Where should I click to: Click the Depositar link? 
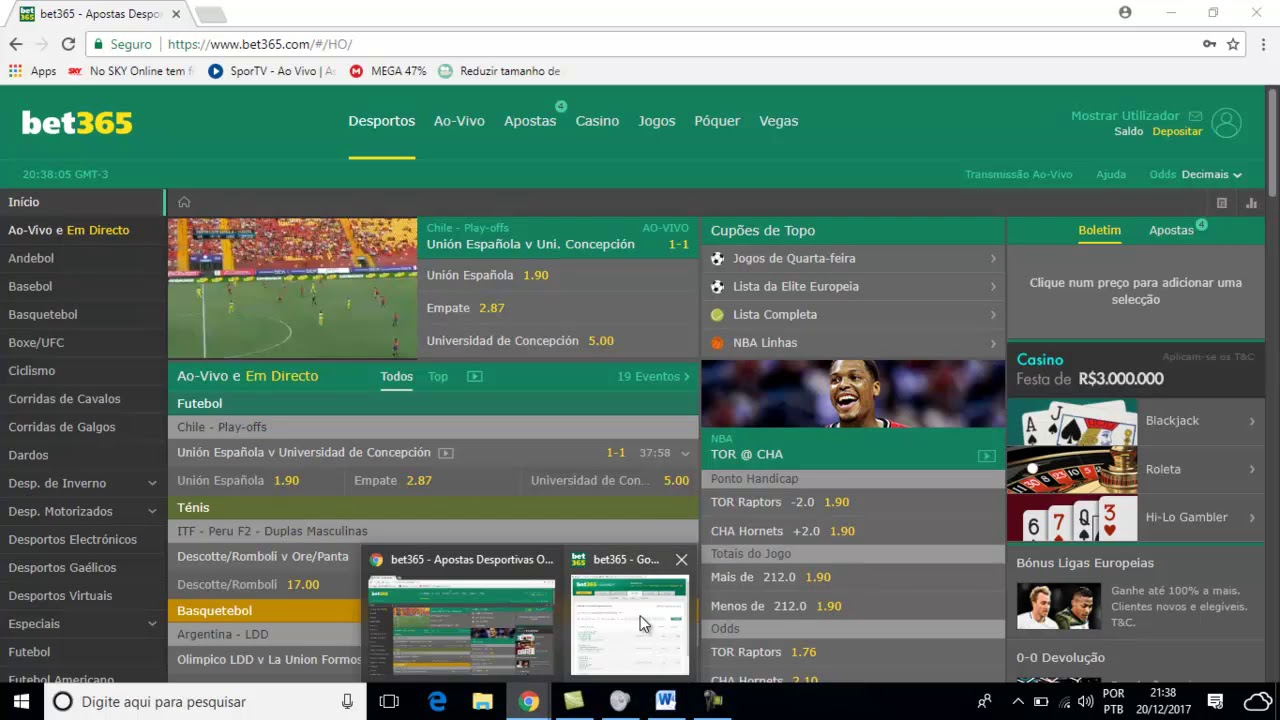coord(1177,131)
